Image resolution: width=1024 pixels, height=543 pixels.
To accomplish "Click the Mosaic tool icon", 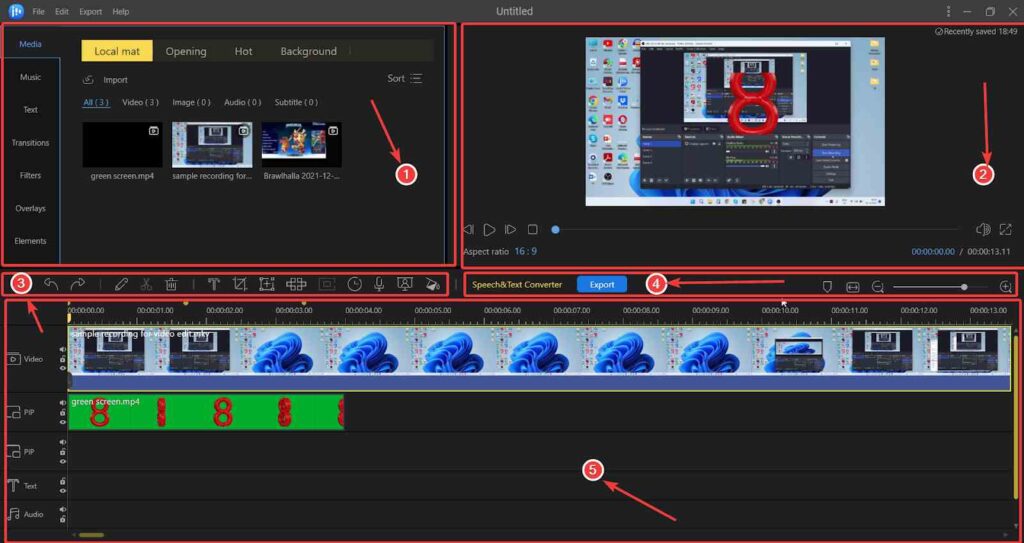I will pyautogui.click(x=296, y=284).
